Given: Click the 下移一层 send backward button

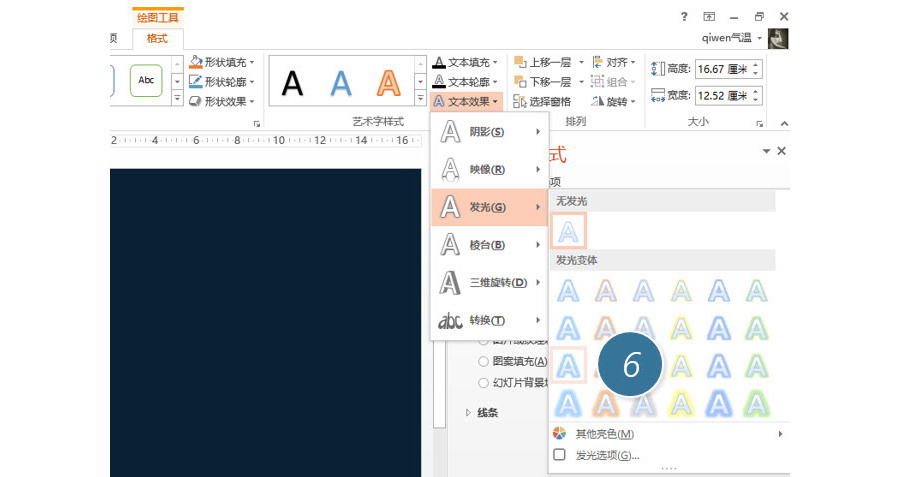Looking at the screenshot, I should tap(543, 82).
